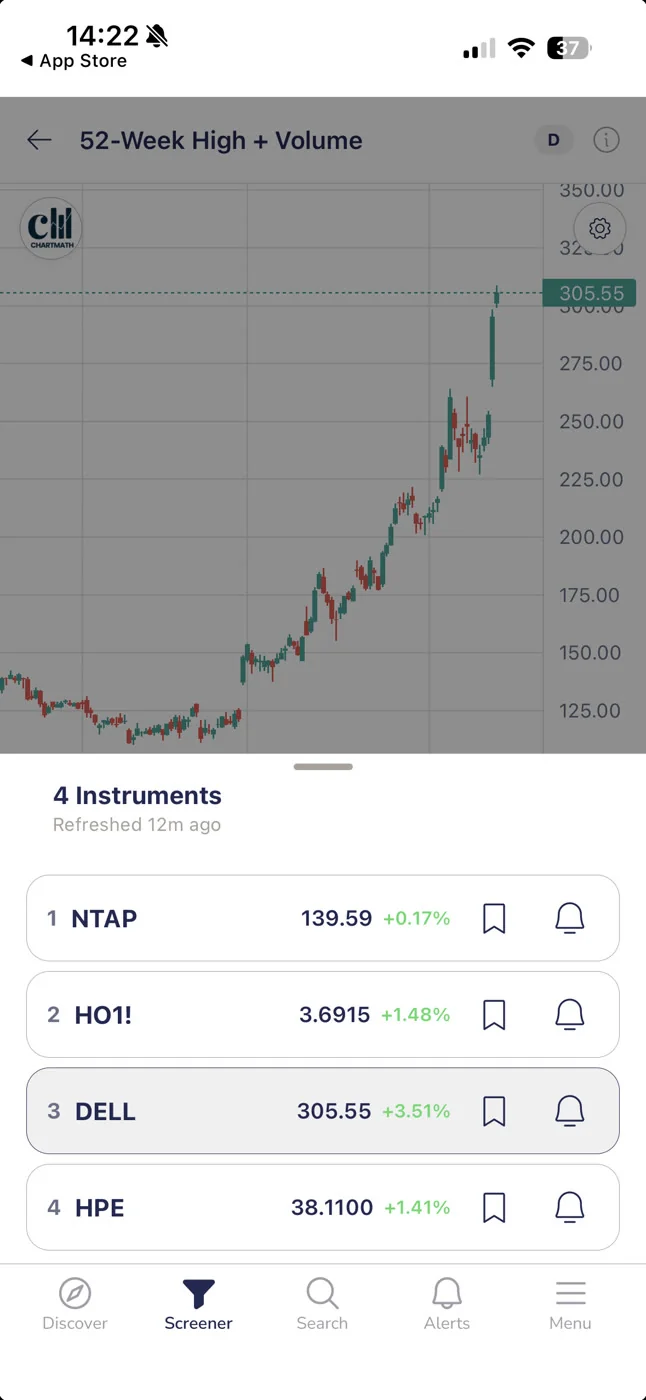Expand the instruments sheet via the drag handle
Screen dimensions: 646x1400
point(323,767)
